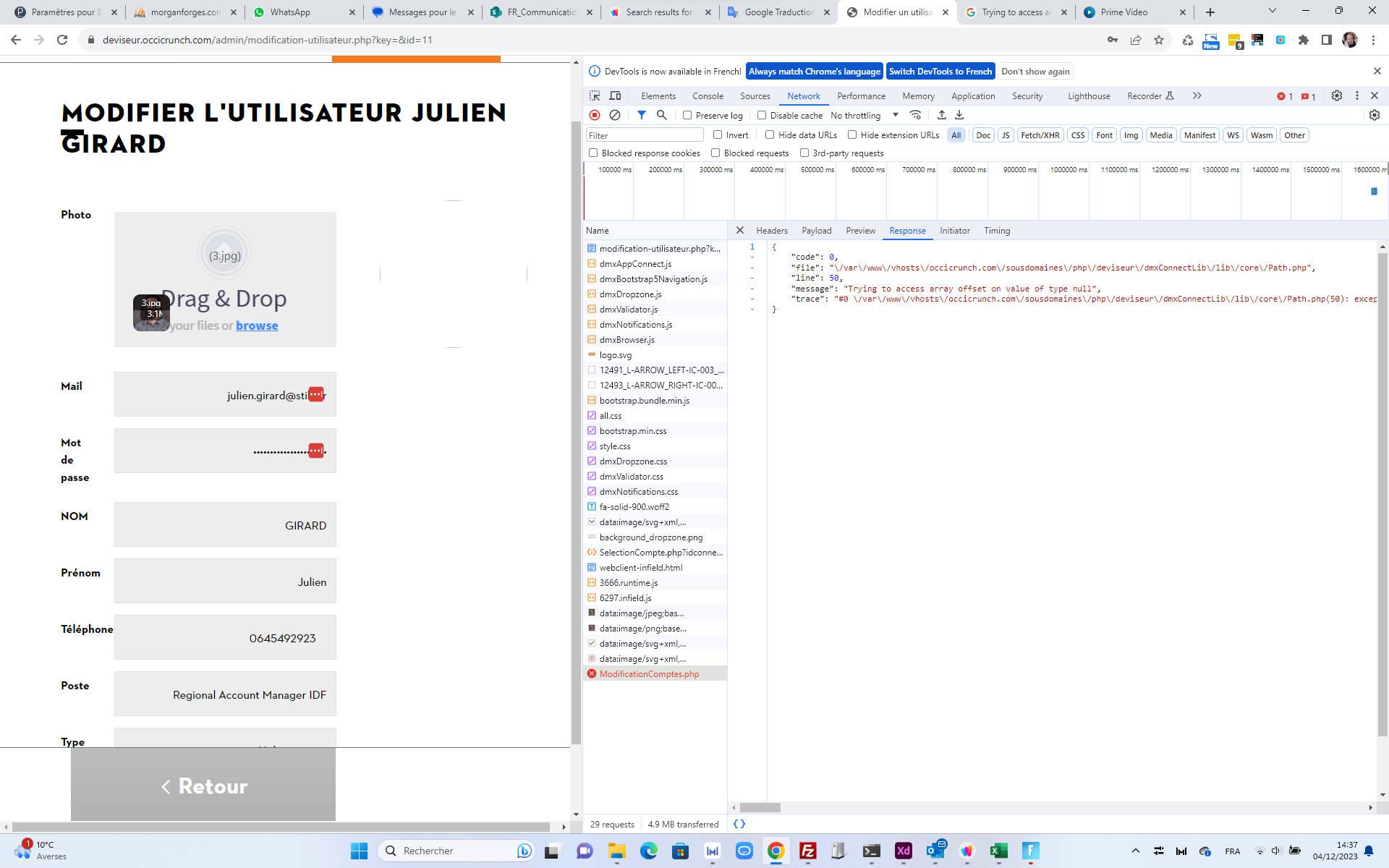This screenshot has height=868, width=1389.
Task: Expand more DevTools tabs chevron
Action: 1197,95
